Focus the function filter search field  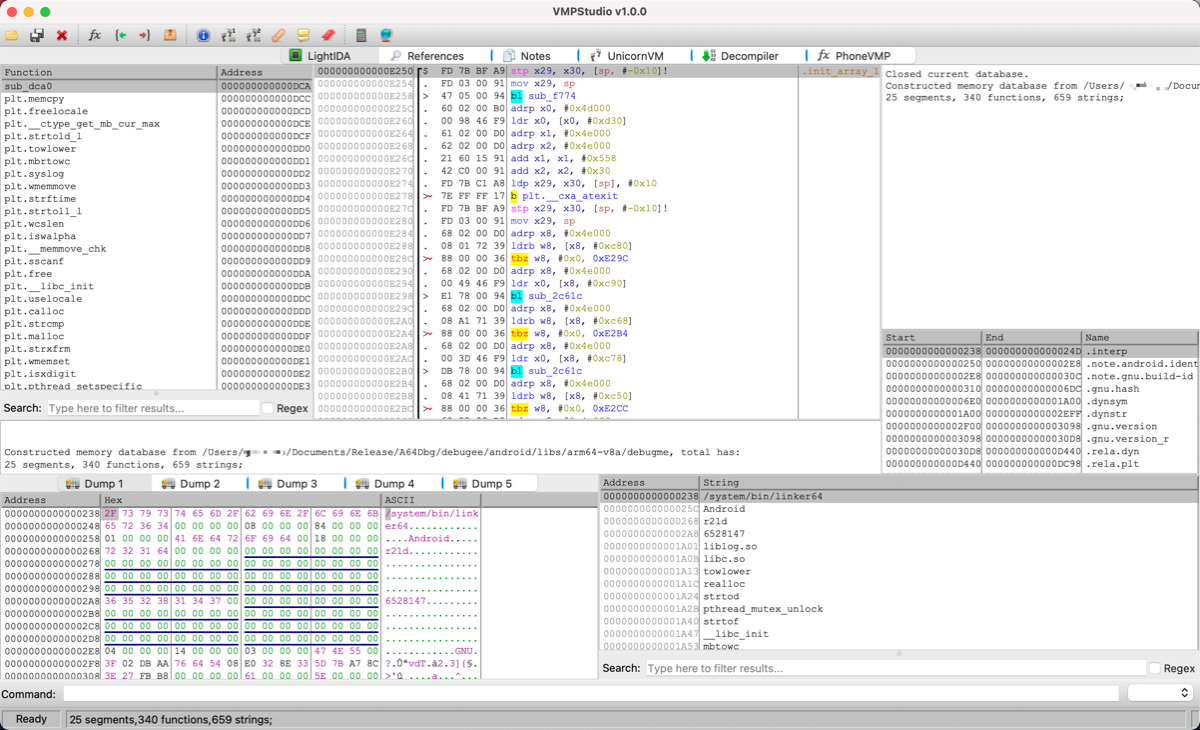pyautogui.click(x=152, y=408)
